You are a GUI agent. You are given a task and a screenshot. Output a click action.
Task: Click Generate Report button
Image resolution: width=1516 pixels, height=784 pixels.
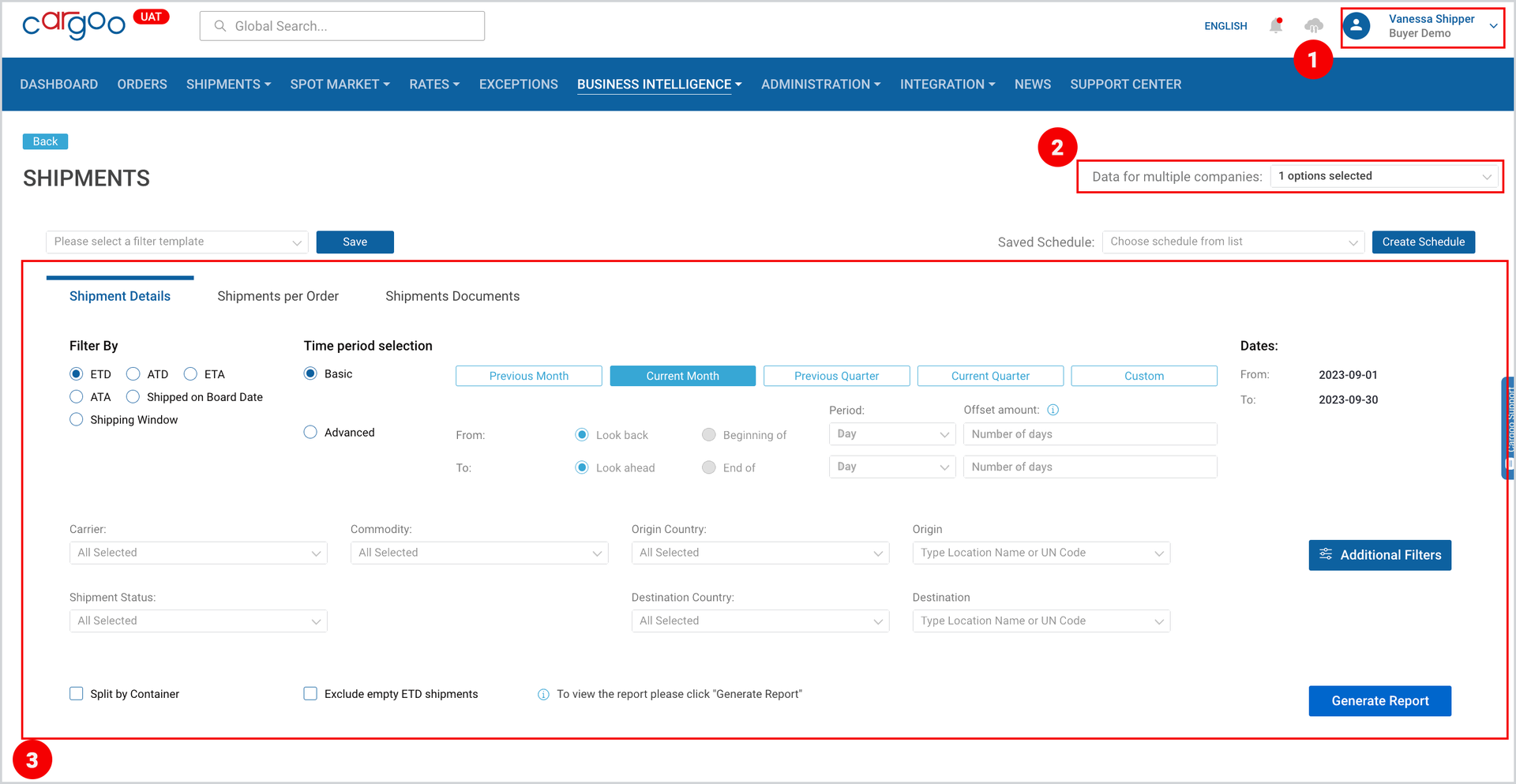click(x=1380, y=701)
